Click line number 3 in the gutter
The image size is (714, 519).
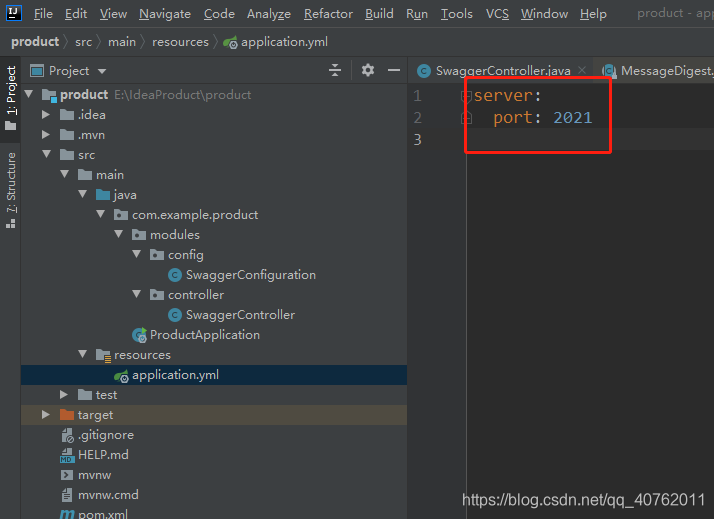tap(418, 139)
